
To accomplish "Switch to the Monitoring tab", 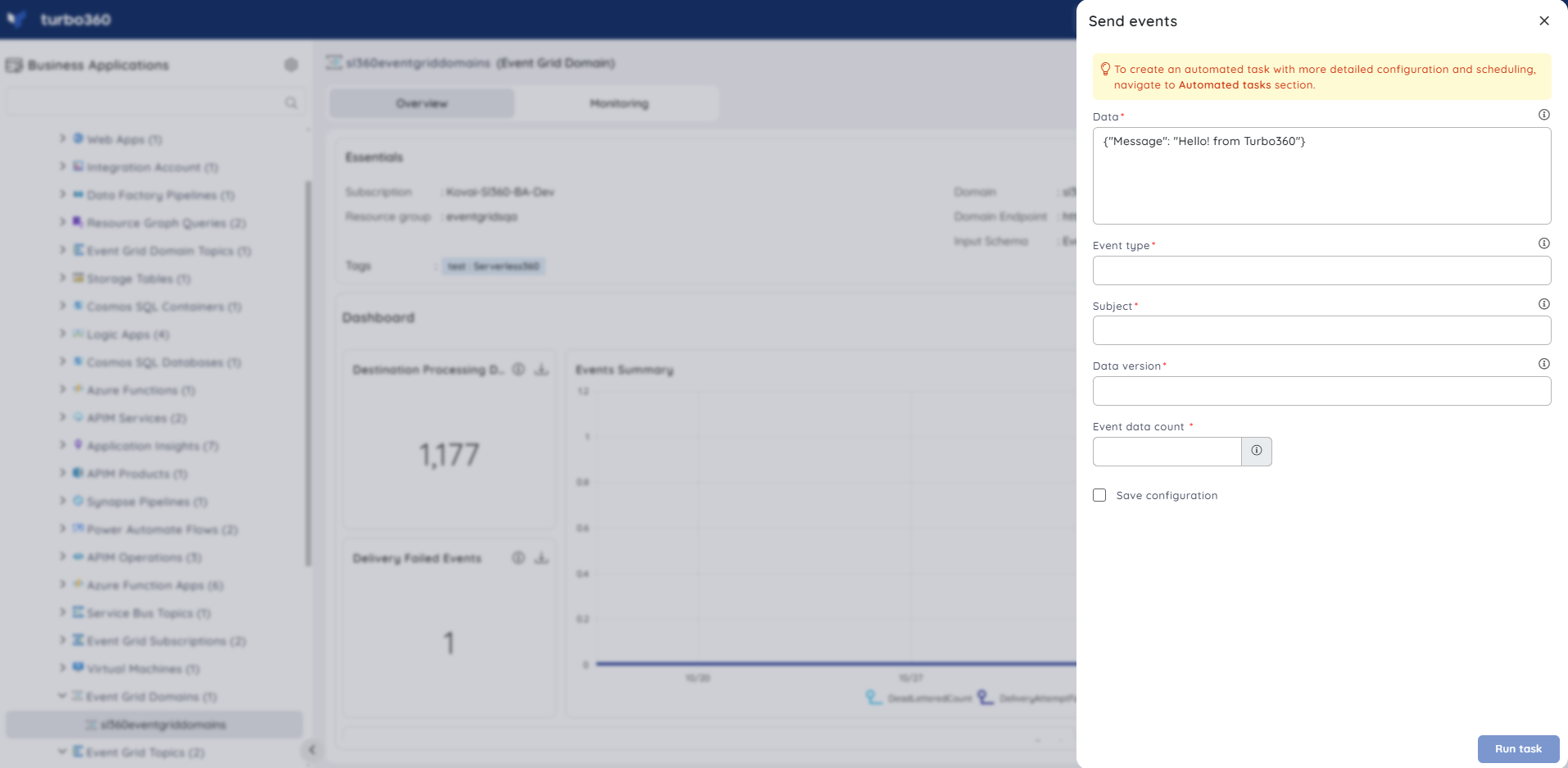I will coord(619,103).
